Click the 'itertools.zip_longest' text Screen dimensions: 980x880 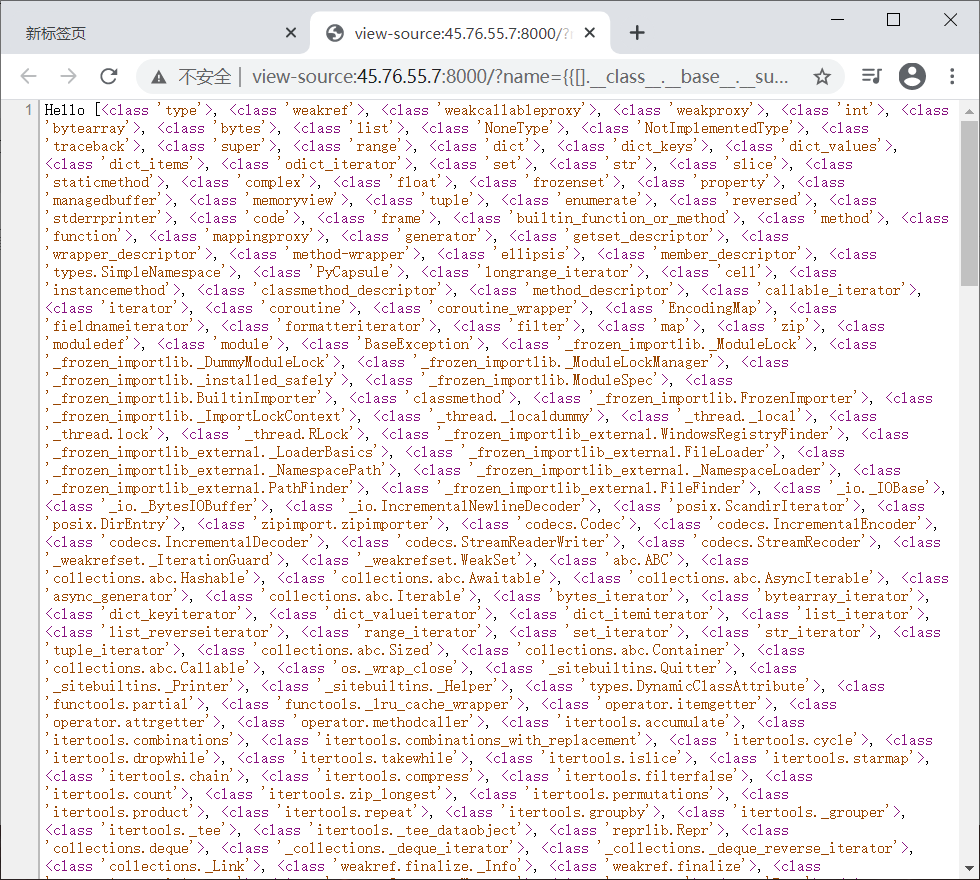click(x=353, y=794)
